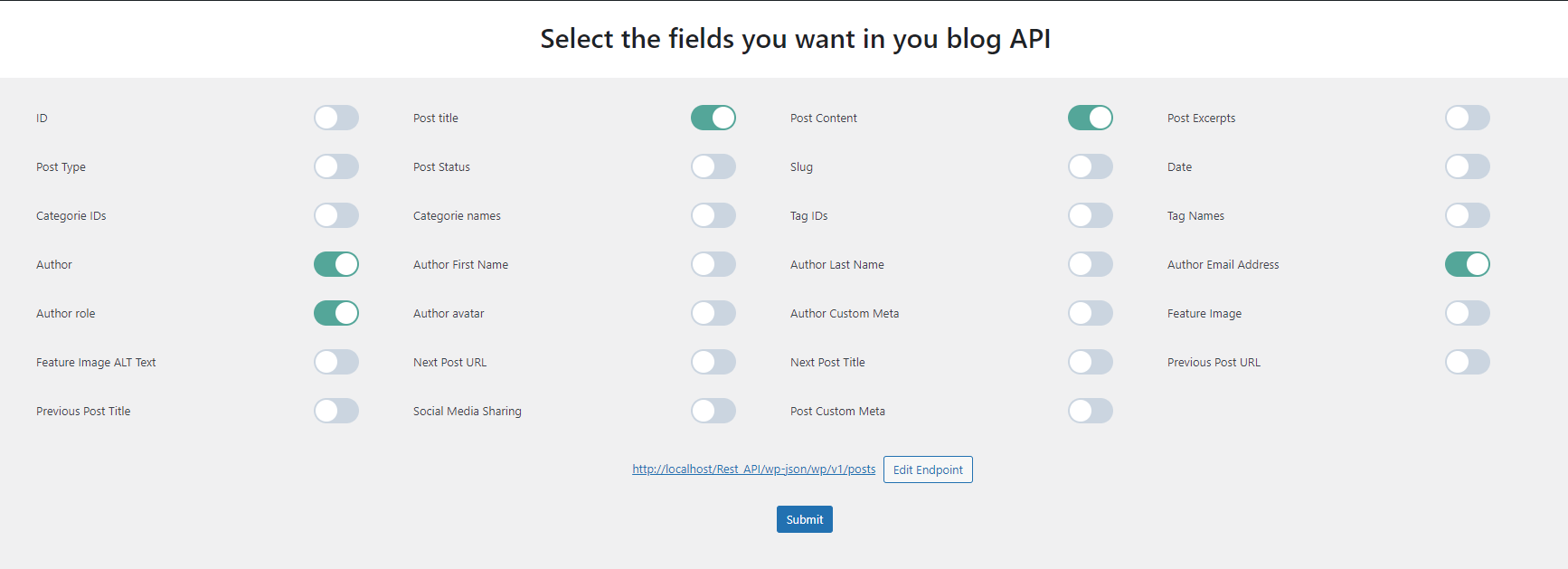1568x569 pixels.
Task: Enable Post Custom Meta toggle
Action: click(x=1091, y=411)
